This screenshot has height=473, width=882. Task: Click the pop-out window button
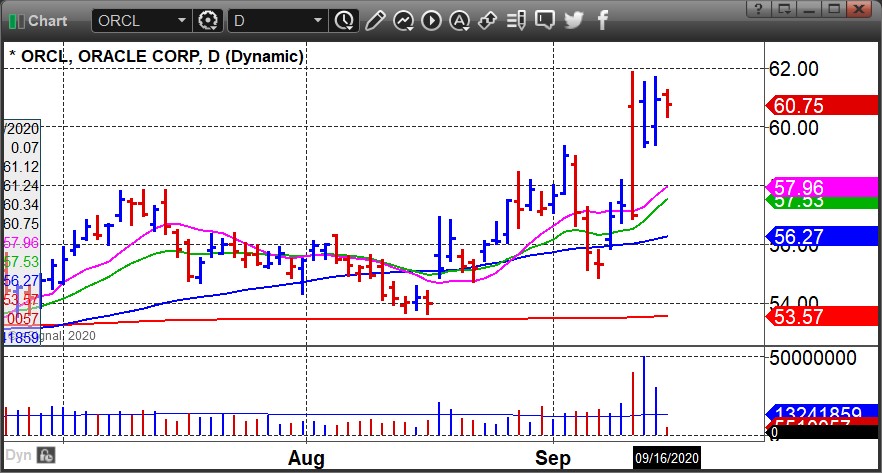coord(784,8)
